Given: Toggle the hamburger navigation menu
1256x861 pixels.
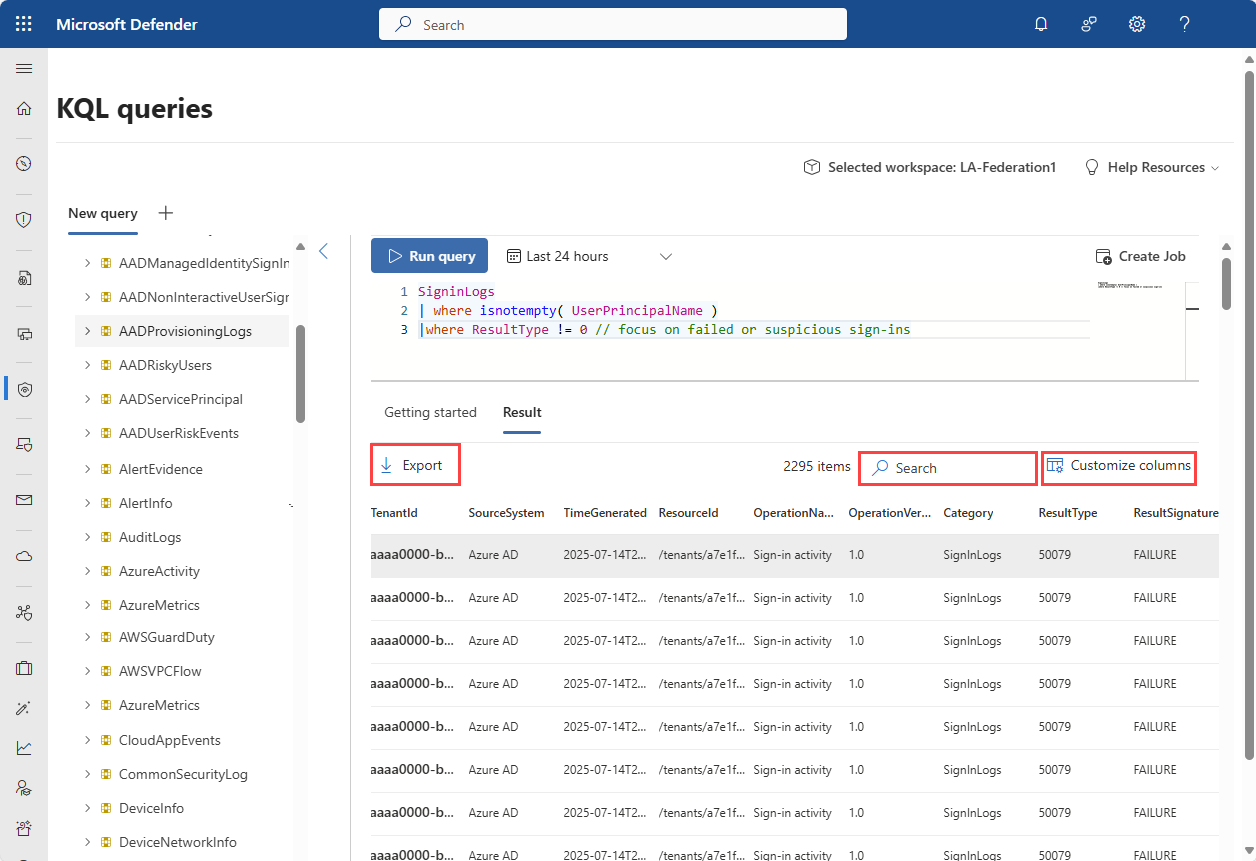Looking at the screenshot, I should pyautogui.click(x=24, y=68).
